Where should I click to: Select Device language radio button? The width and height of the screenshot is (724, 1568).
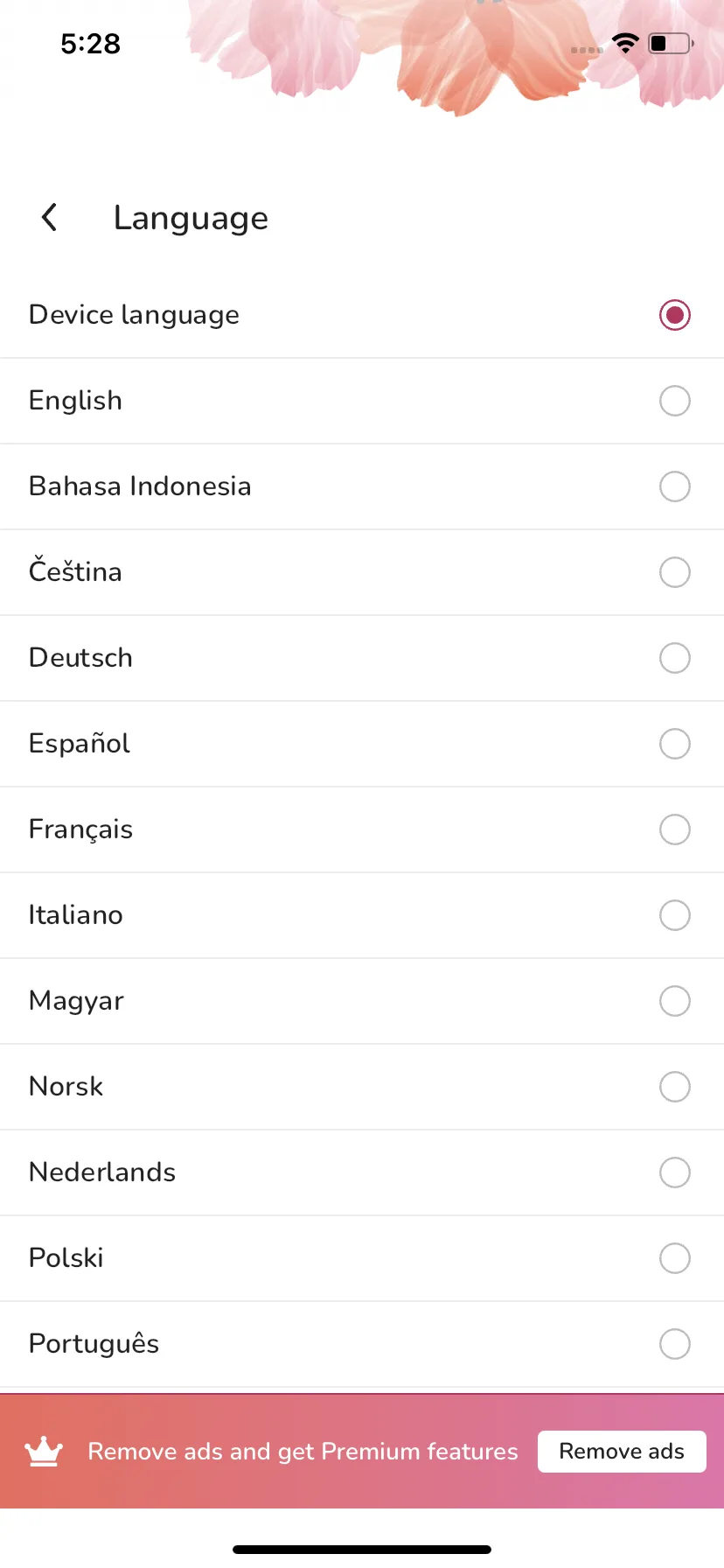pyautogui.click(x=675, y=315)
